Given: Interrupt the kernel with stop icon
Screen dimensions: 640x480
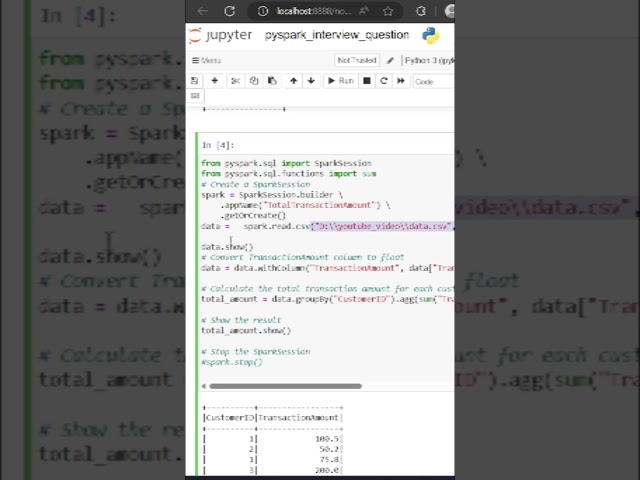Looking at the screenshot, I should tap(367, 81).
